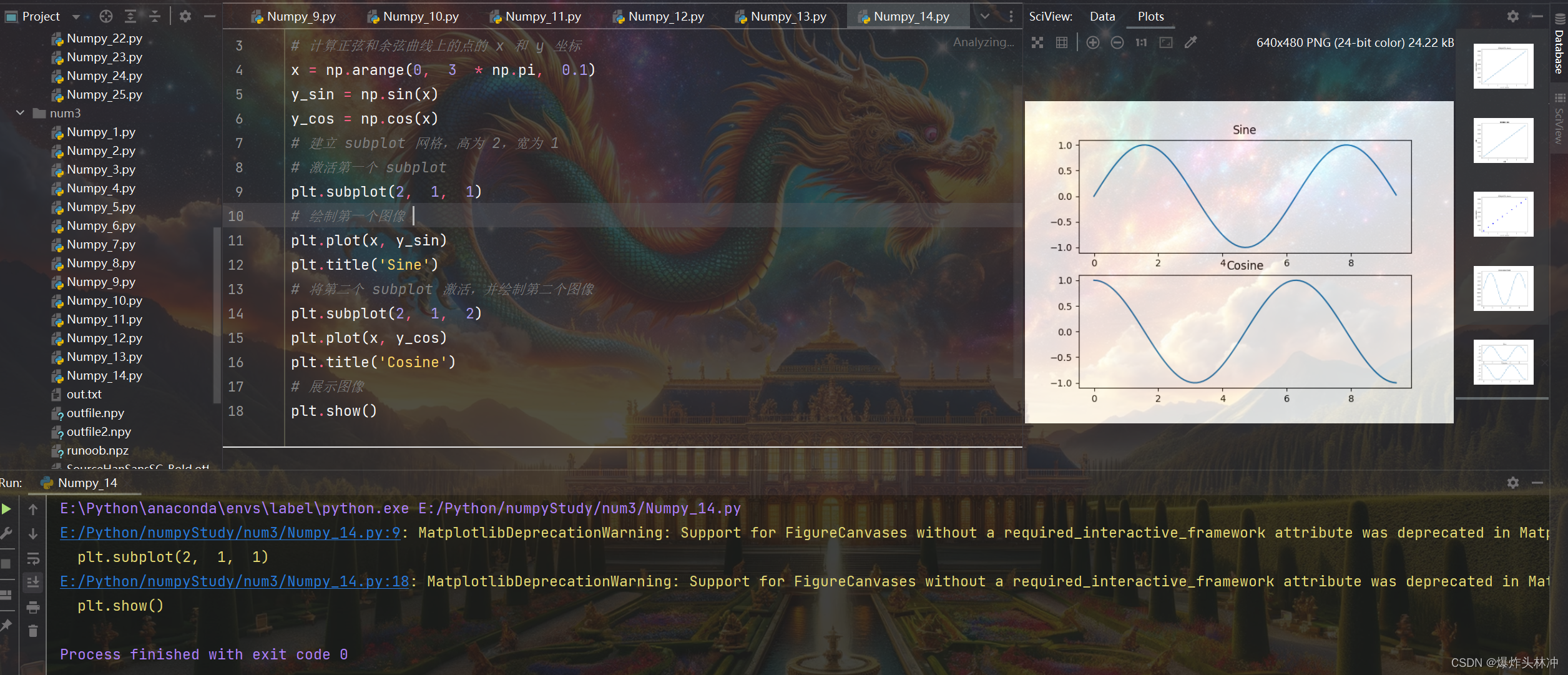1568x675 pixels.
Task: Open the Database tool window sidebar tab
Action: click(x=1559, y=44)
